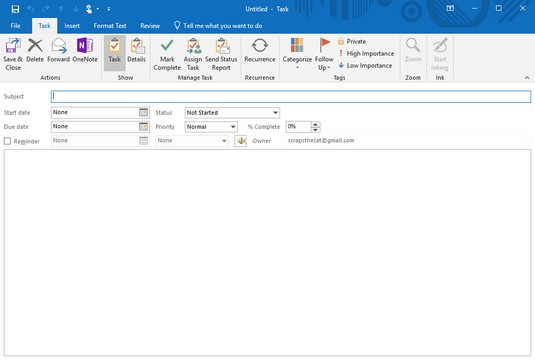Mark the task as Private
The width and height of the screenshot is (535, 360).
click(352, 41)
